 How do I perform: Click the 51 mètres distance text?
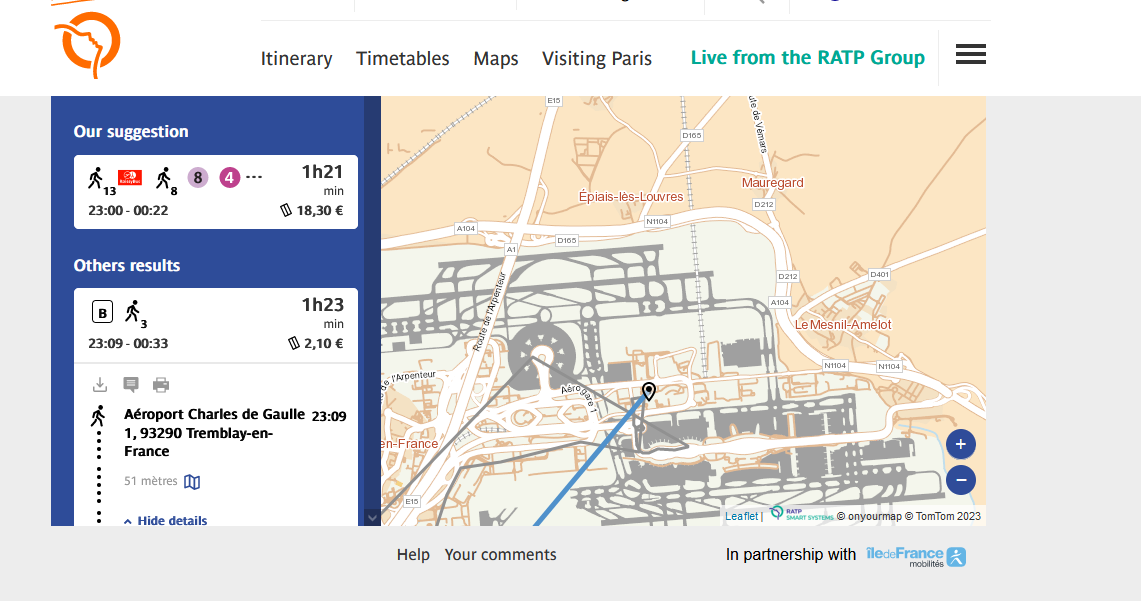[x=151, y=481]
